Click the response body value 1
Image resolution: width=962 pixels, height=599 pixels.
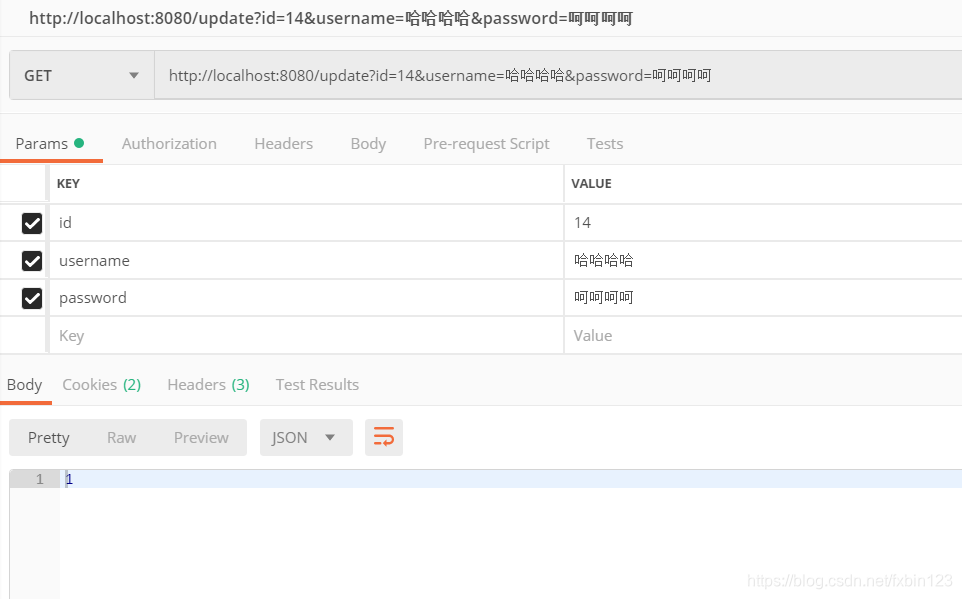point(69,479)
